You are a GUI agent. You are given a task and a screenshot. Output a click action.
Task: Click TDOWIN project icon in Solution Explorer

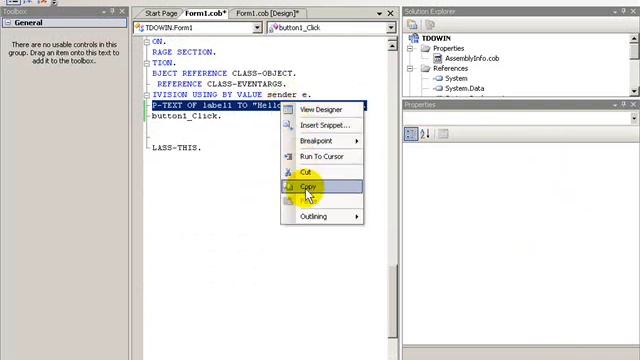pos(414,38)
